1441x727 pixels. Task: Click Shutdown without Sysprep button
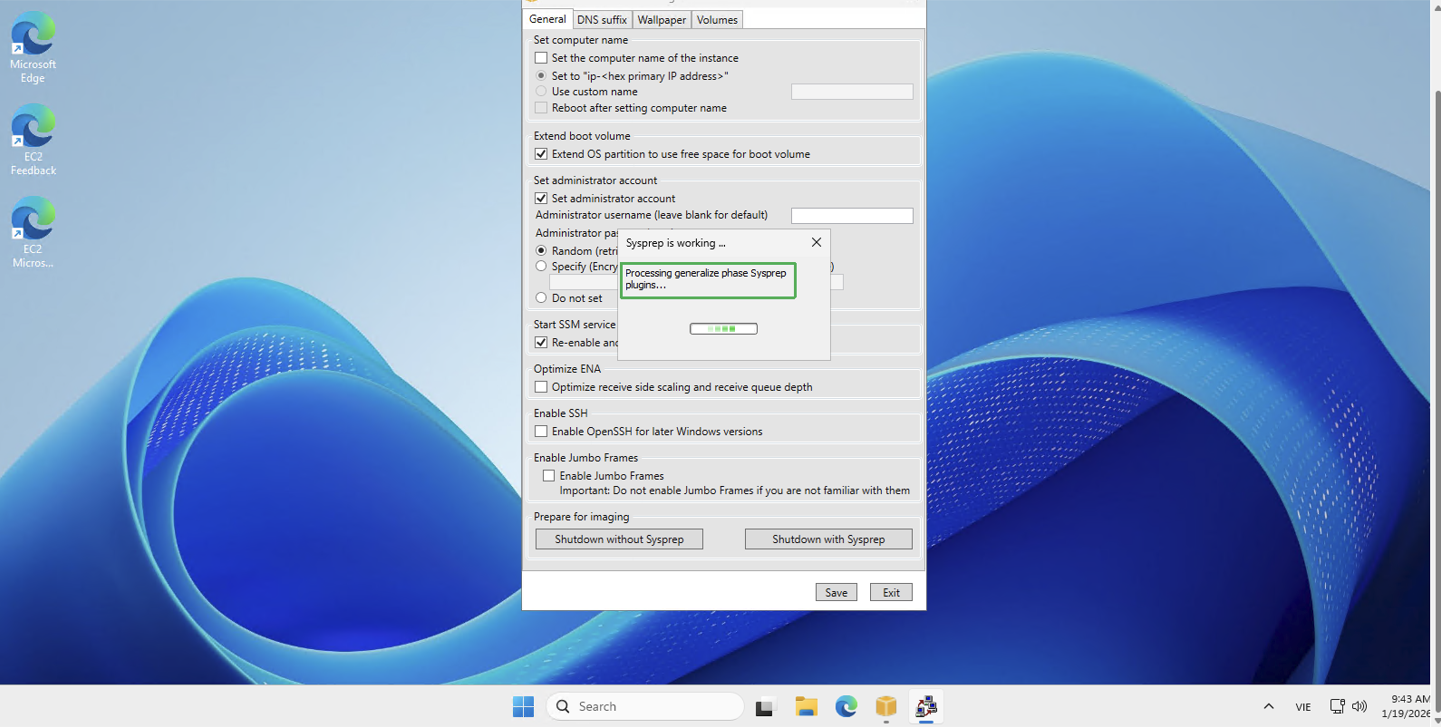pyautogui.click(x=619, y=539)
